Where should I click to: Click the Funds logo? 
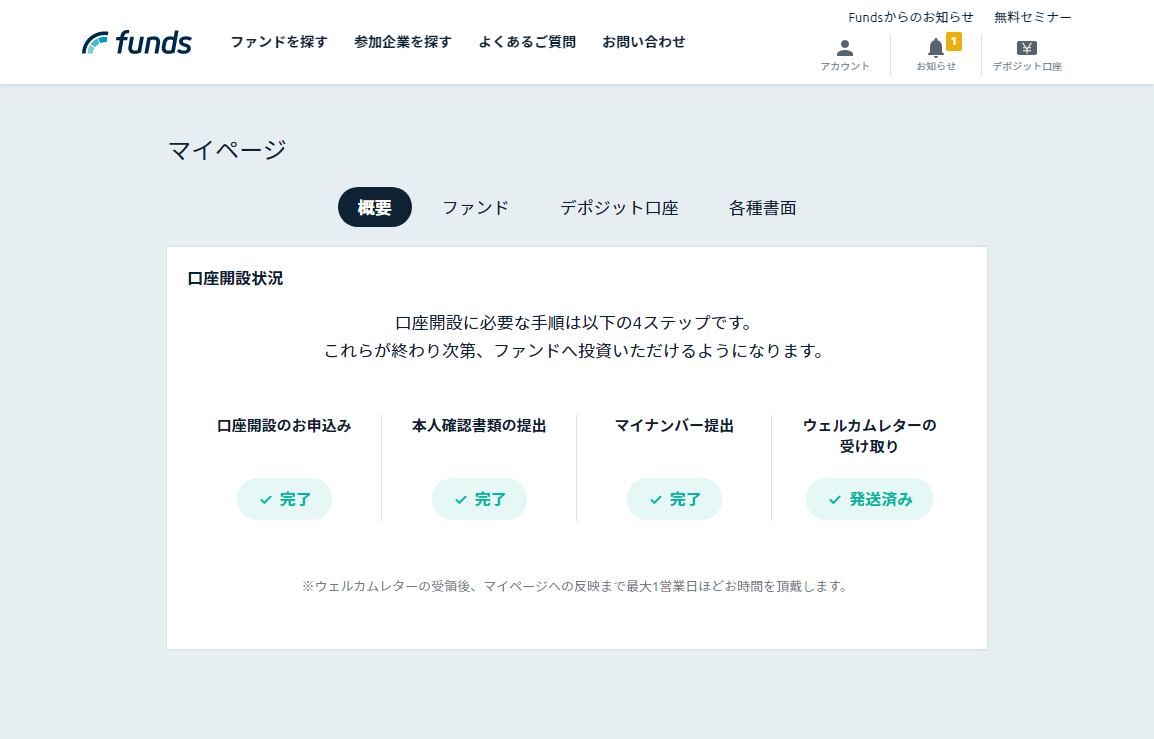click(x=137, y=42)
